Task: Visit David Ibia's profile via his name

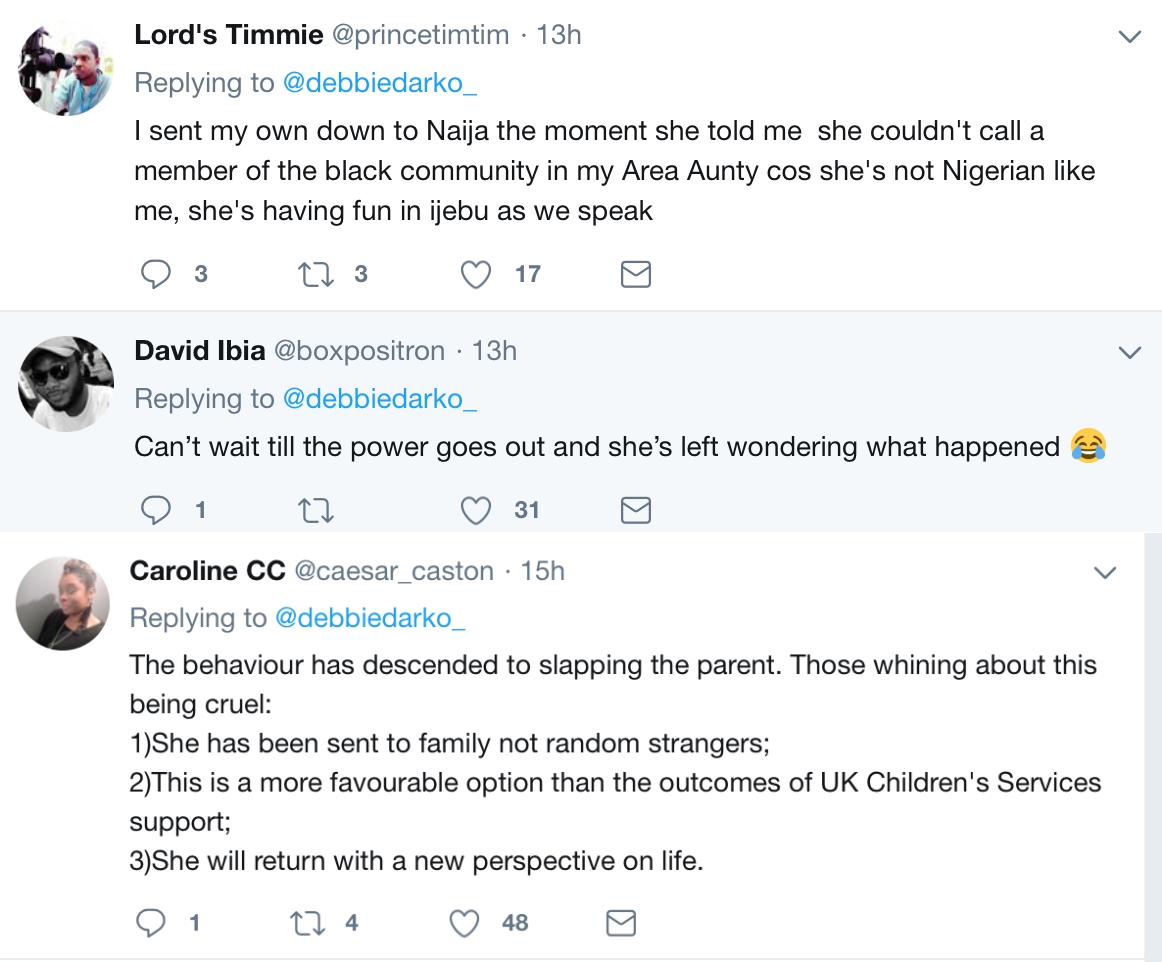Action: [199, 351]
